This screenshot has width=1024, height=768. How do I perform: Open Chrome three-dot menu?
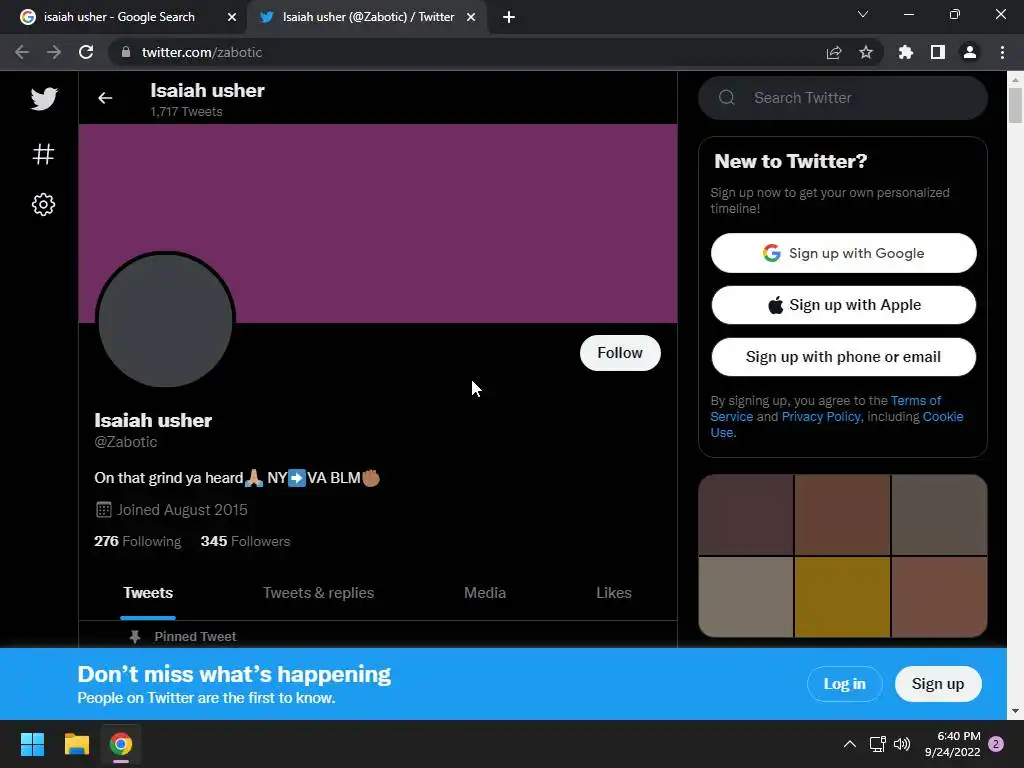1002,52
